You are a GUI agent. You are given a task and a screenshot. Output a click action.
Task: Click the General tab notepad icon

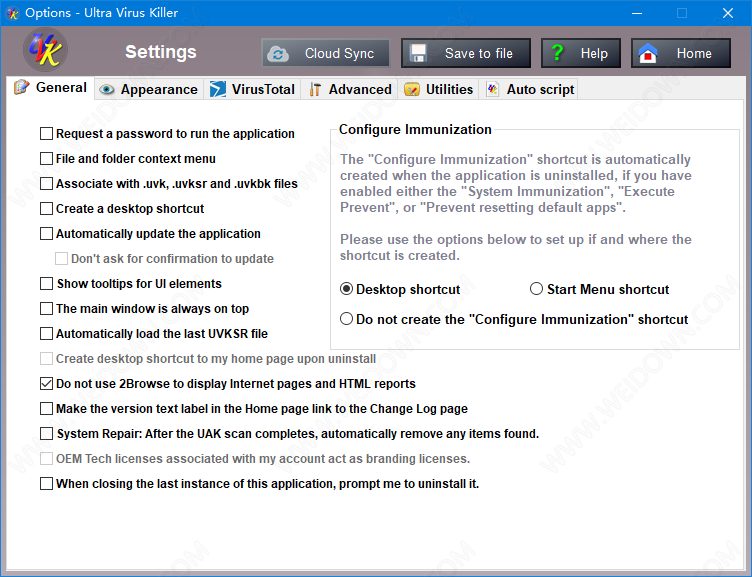coord(22,87)
